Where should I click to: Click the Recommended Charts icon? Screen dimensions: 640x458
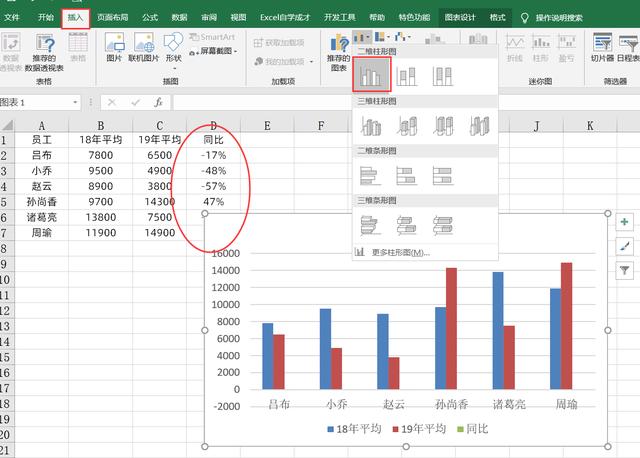tap(339, 53)
